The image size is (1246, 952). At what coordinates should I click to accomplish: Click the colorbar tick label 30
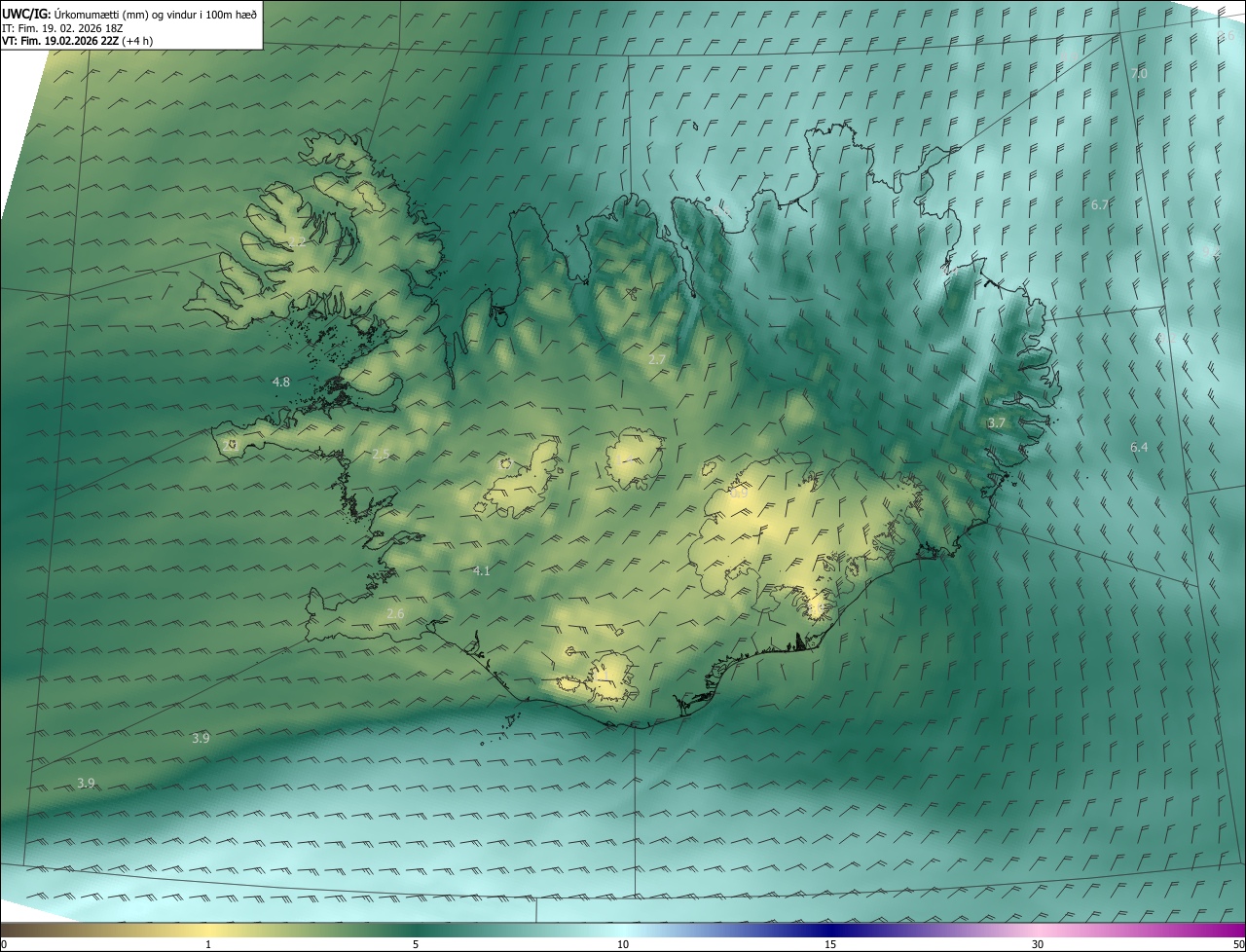click(1038, 944)
